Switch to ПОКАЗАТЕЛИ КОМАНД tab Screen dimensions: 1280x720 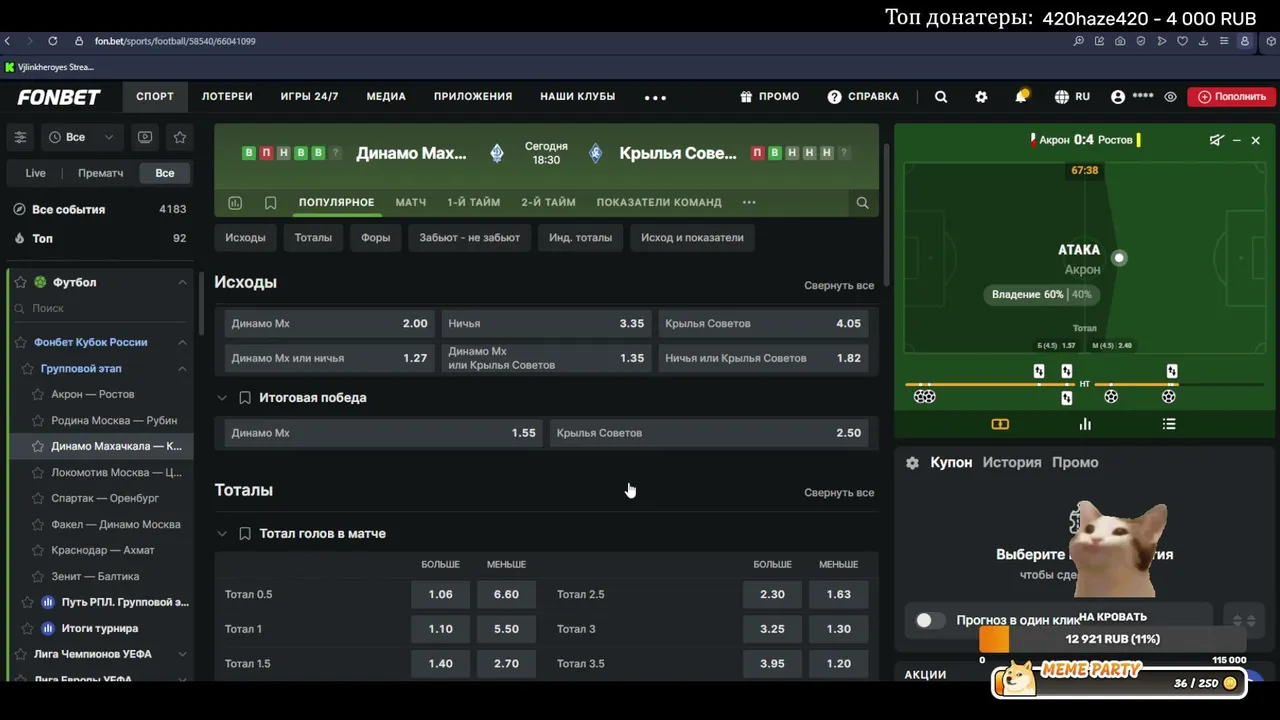pyautogui.click(x=659, y=203)
